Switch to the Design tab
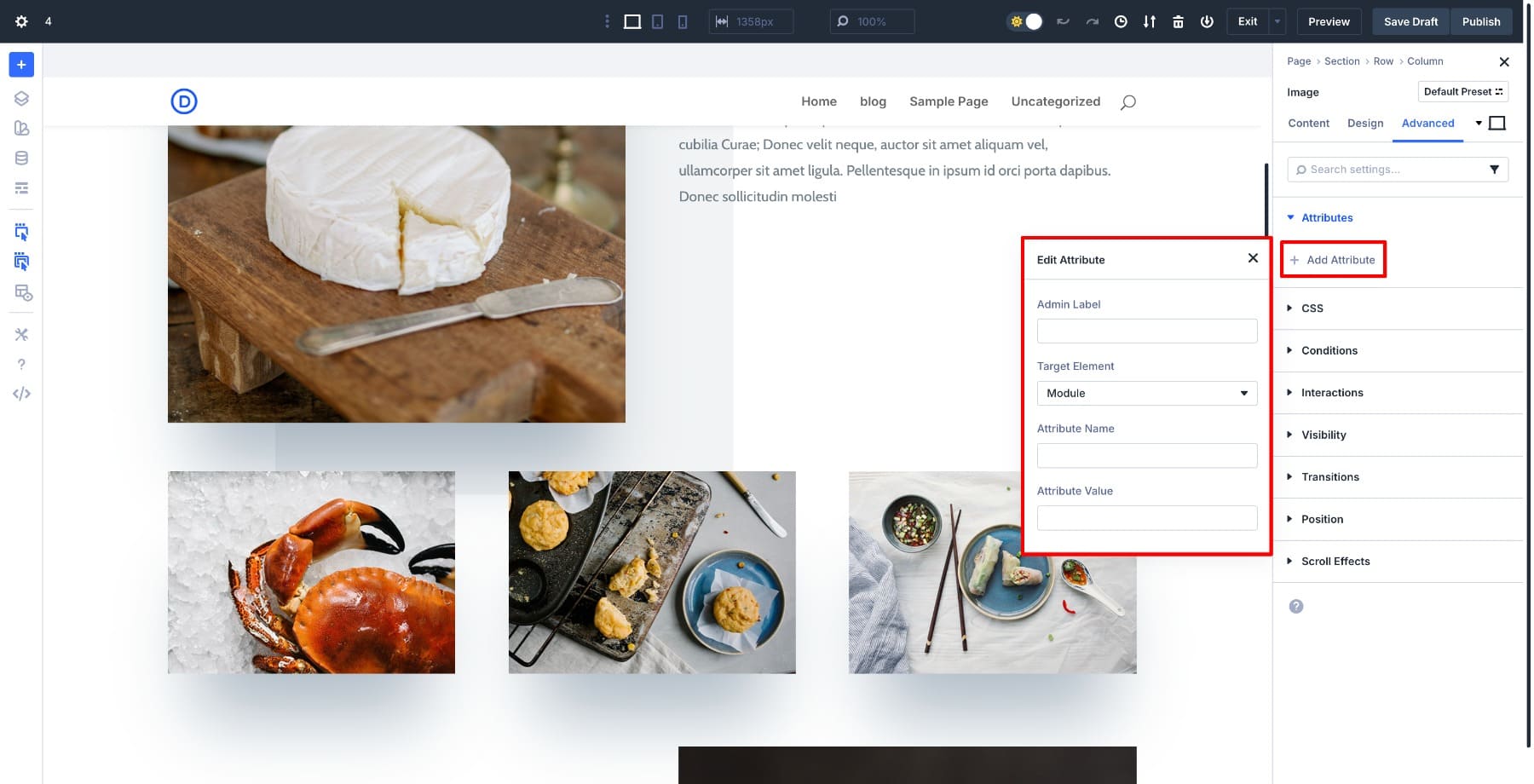 pos(1364,124)
